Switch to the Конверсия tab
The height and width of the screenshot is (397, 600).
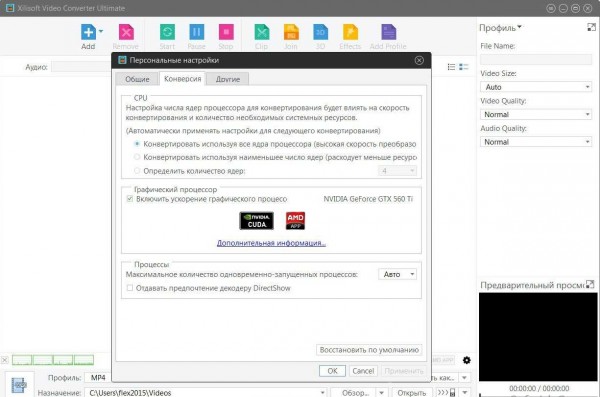point(183,78)
